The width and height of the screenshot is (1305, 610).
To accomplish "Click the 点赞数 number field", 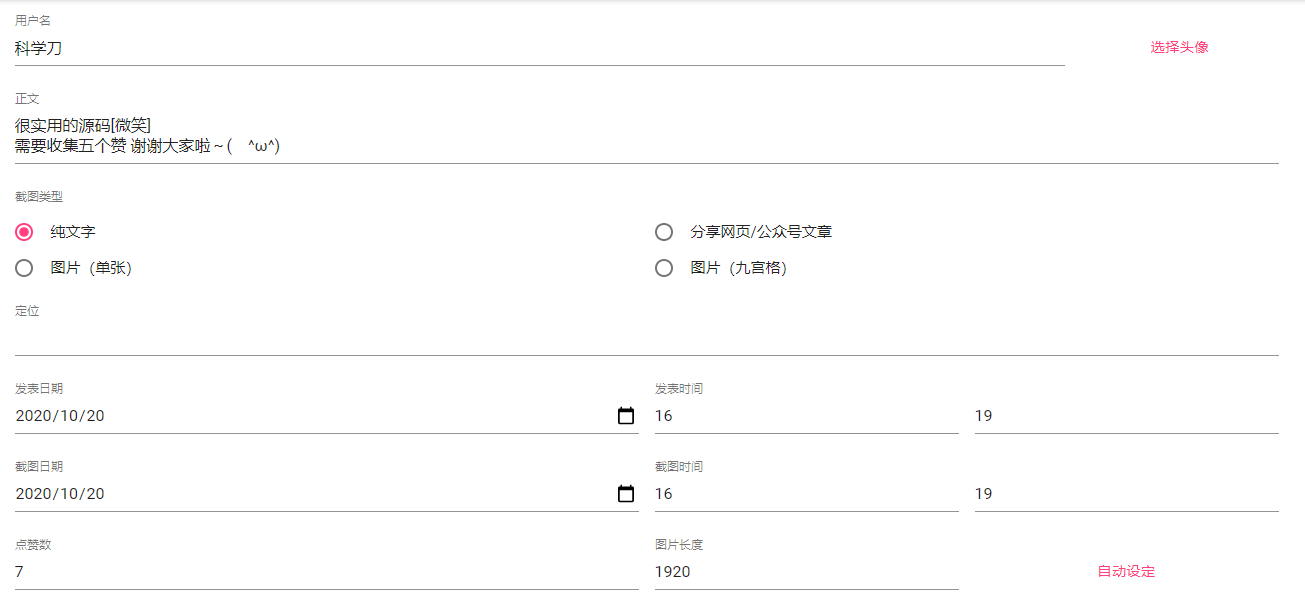I will (326, 572).
